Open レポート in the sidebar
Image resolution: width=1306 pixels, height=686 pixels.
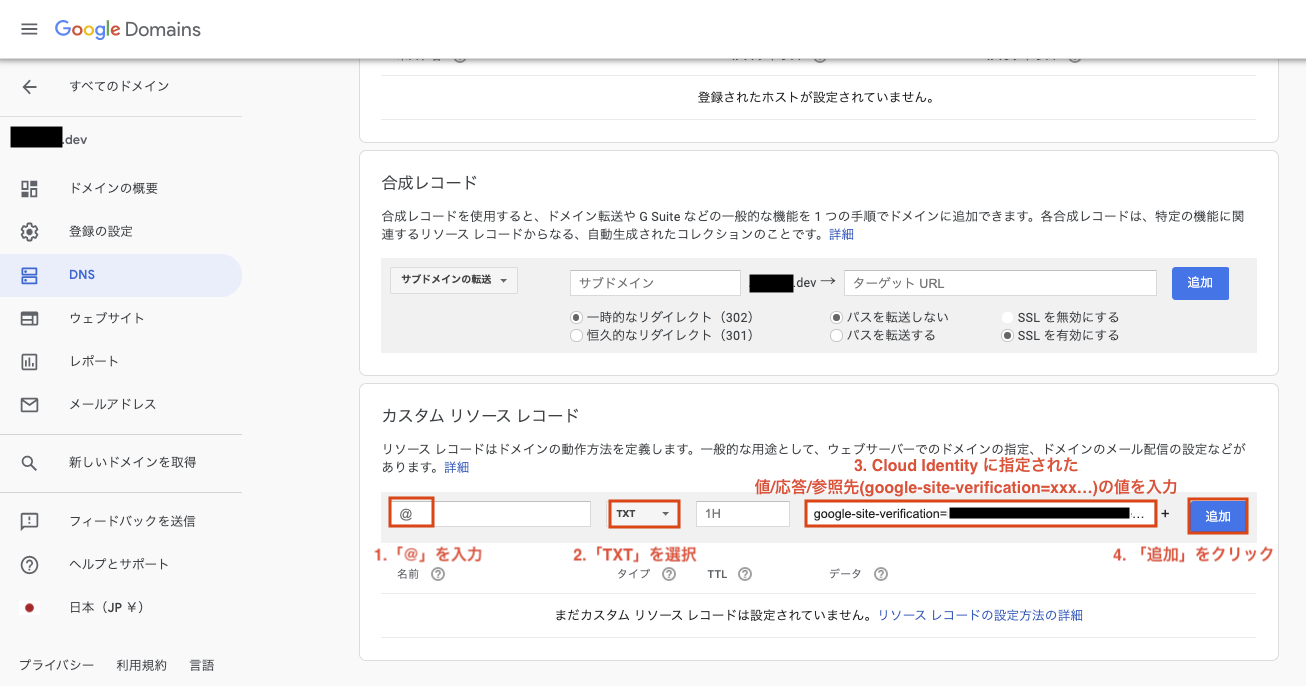(94, 361)
